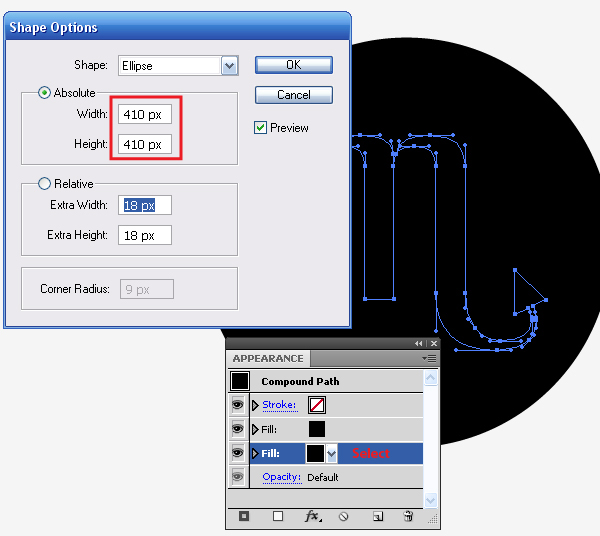Screen dimensions: 600x536
Task: Open Add New Effect fx menu
Action: [x=313, y=516]
